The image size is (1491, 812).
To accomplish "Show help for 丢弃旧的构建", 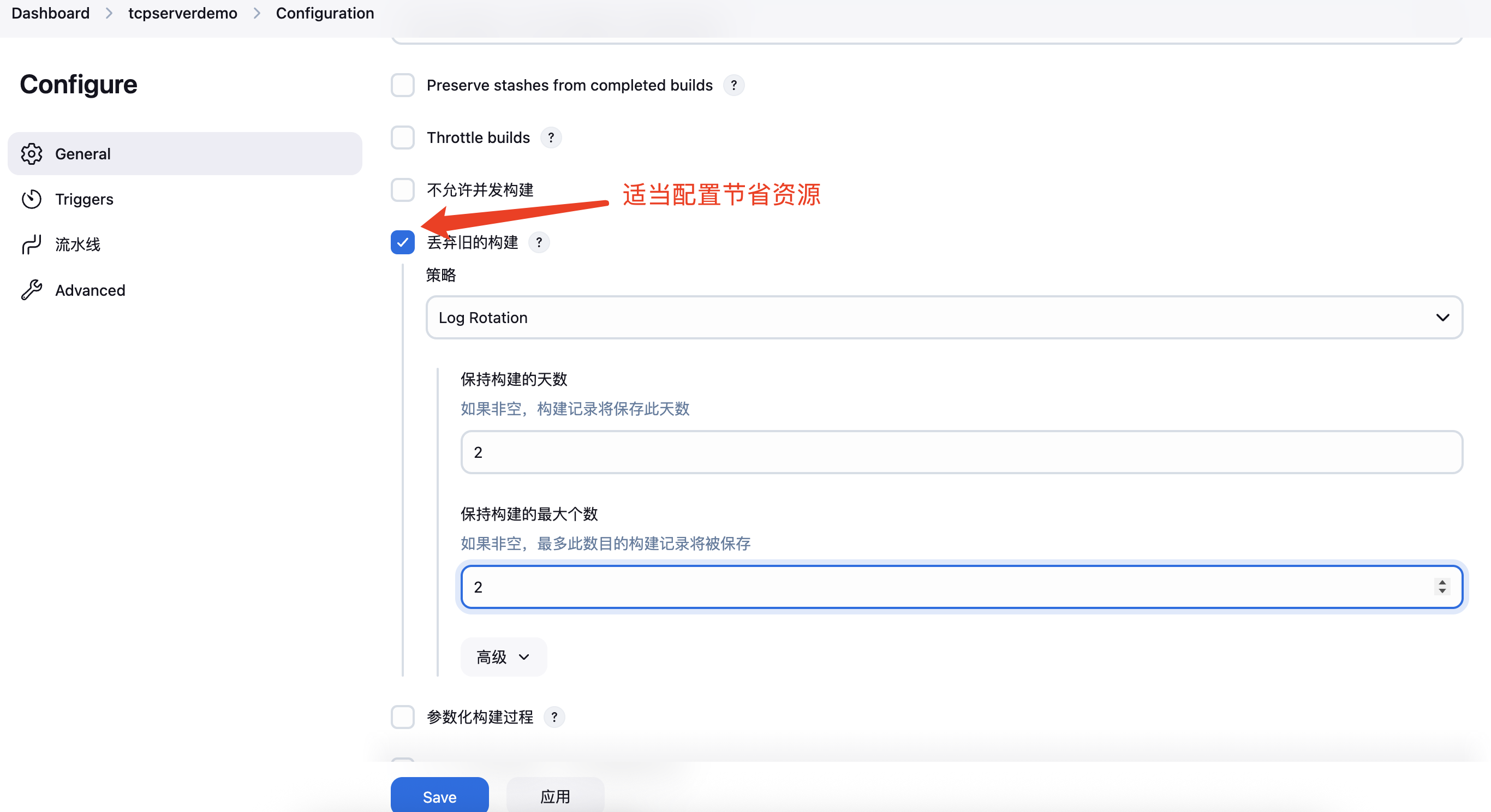I will coord(538,242).
